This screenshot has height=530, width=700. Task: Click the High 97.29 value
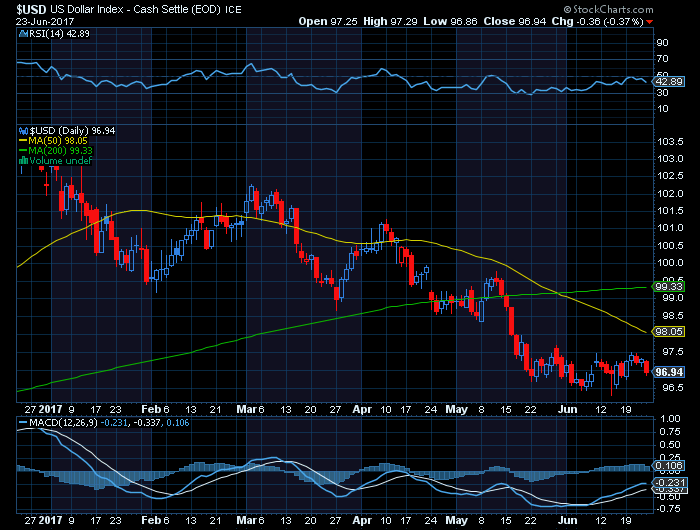pos(390,21)
